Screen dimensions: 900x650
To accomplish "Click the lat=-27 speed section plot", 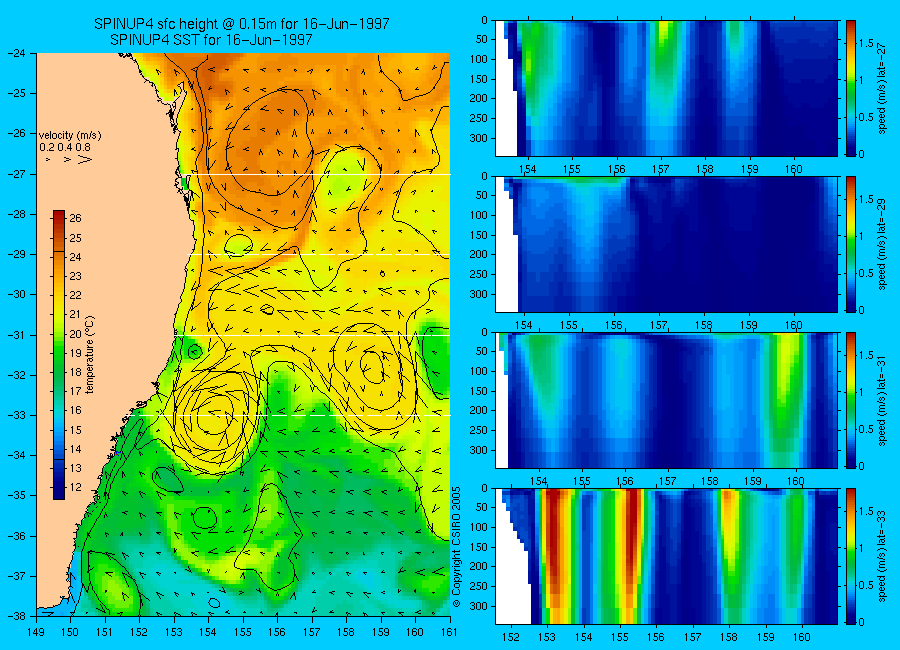I will point(666,88).
